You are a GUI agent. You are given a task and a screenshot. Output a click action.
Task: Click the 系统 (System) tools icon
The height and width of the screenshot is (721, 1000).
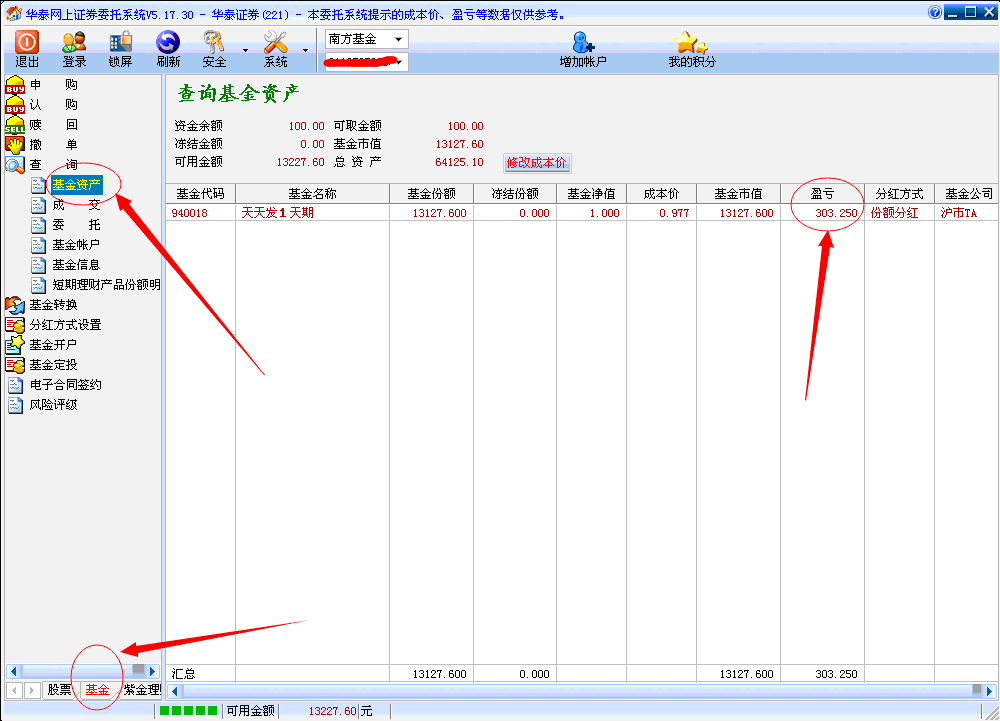pos(275,43)
